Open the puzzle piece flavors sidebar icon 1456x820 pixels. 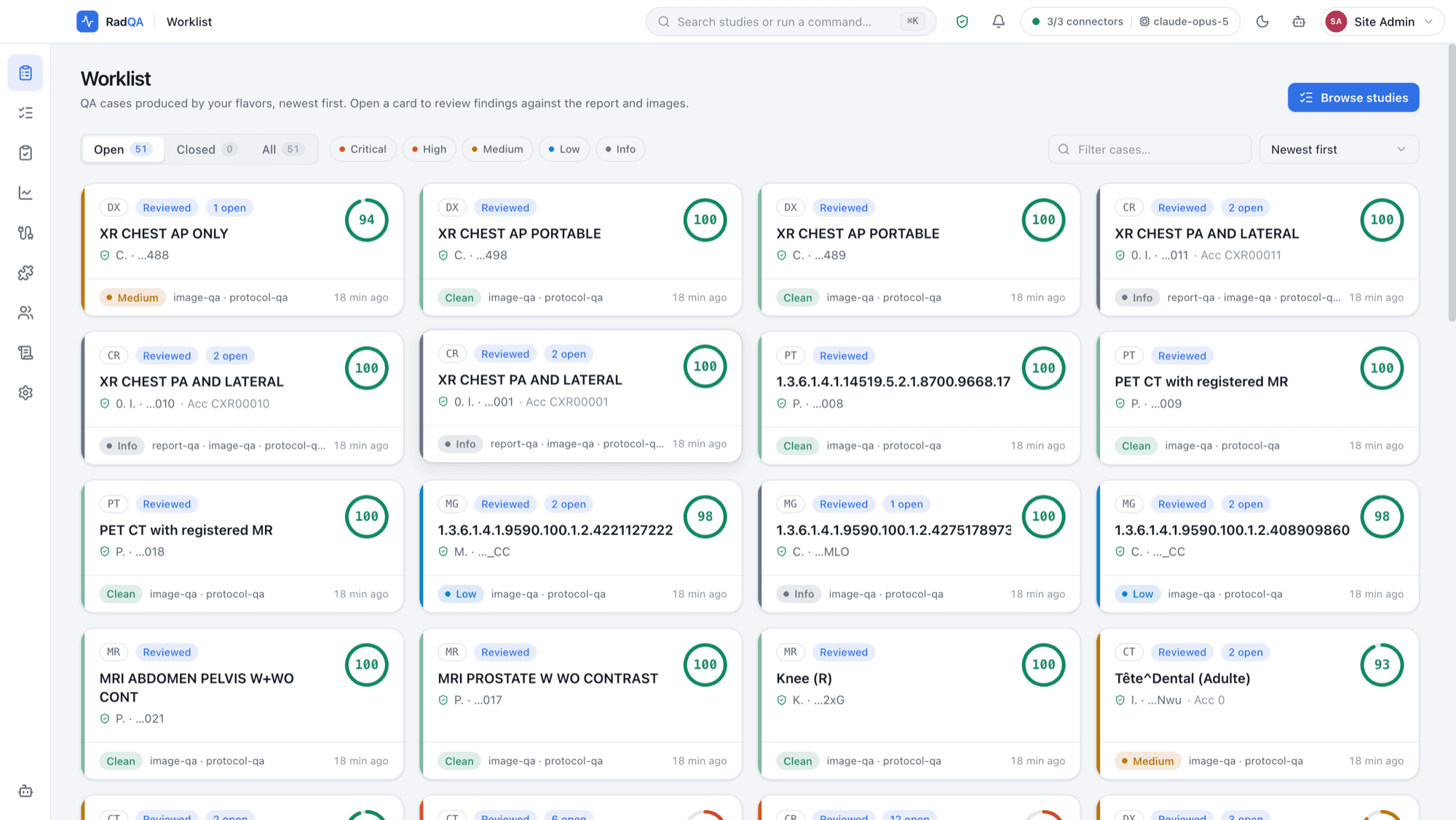pos(25,273)
